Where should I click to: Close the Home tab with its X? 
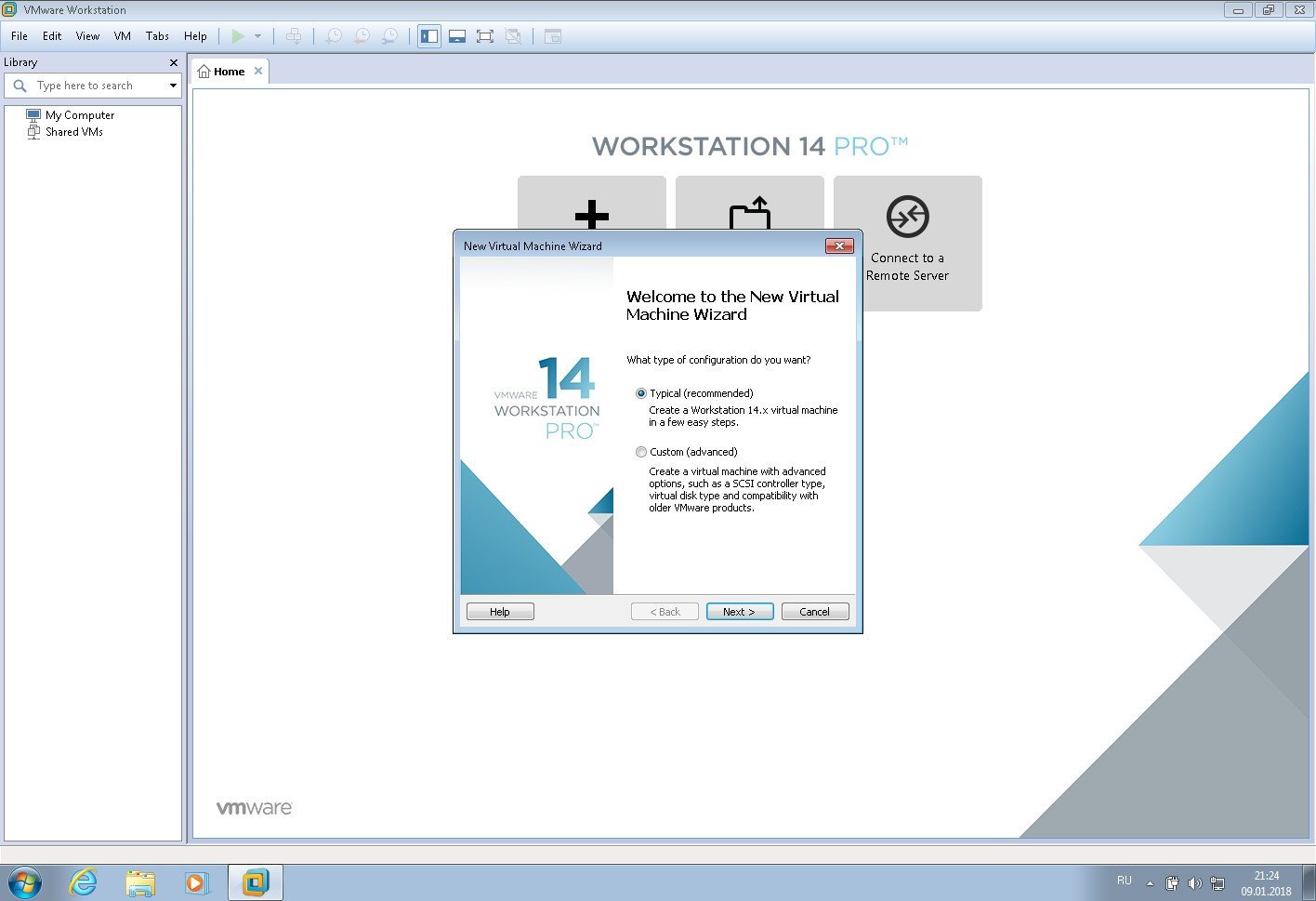coord(258,71)
